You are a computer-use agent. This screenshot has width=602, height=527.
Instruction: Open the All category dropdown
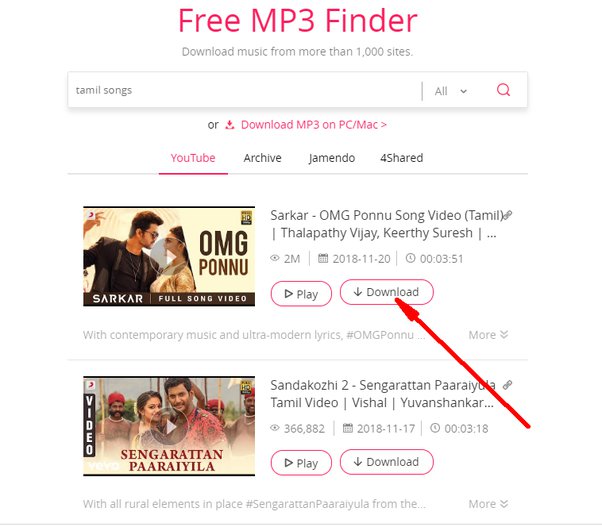pyautogui.click(x=451, y=91)
